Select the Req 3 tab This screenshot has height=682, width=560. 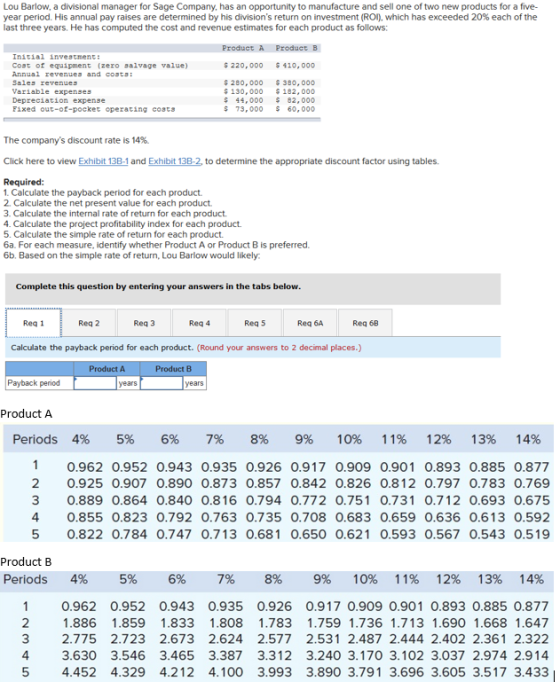click(x=144, y=323)
